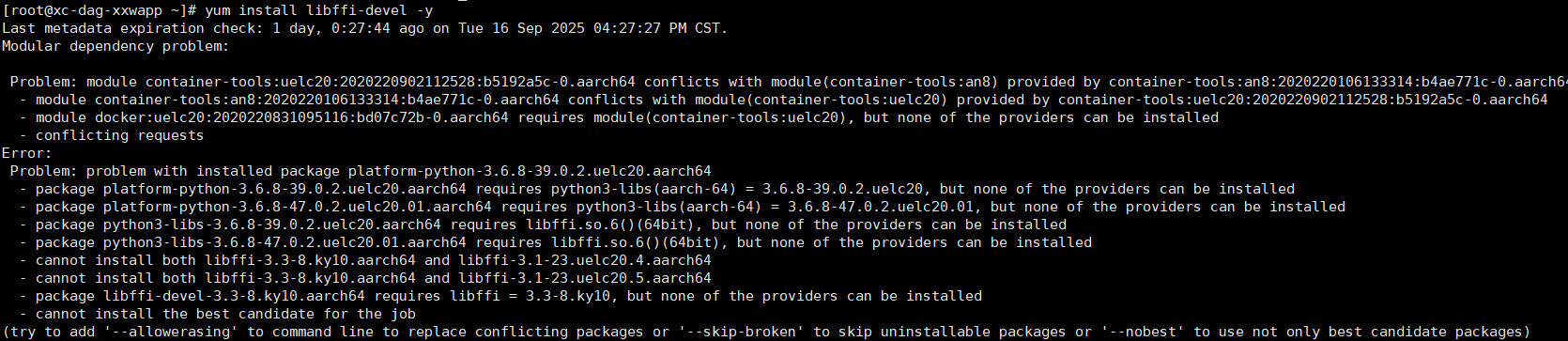The height and width of the screenshot is (341, 1568).
Task: Click the libffi-devel-3.3-8.ky10.aarch64 package name
Action: (x=234, y=296)
